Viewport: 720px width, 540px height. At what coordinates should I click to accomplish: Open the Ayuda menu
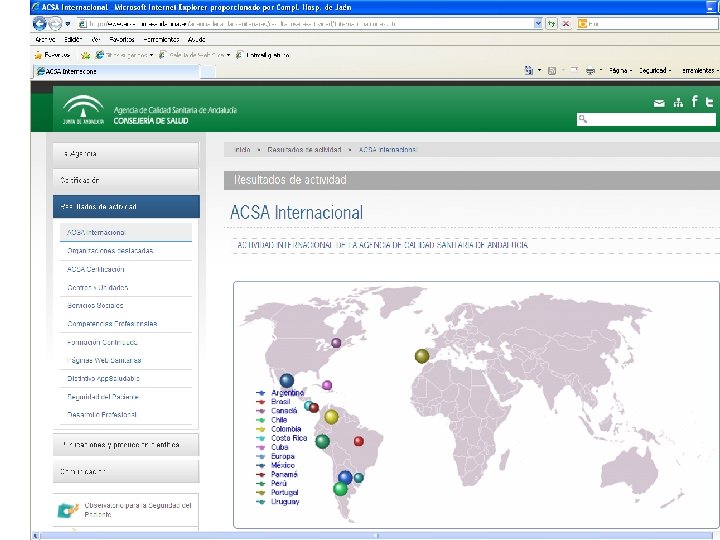197,39
